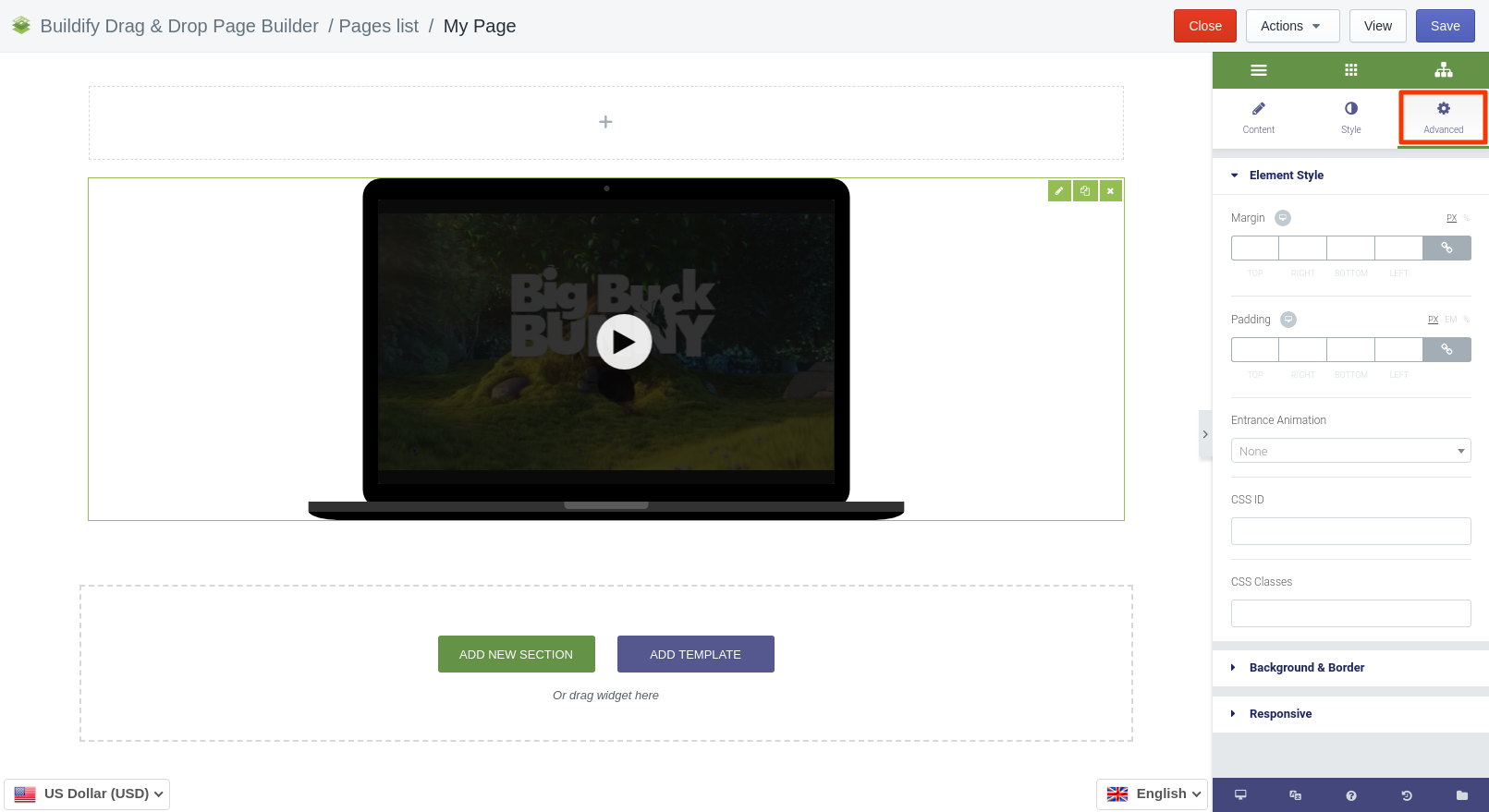The height and width of the screenshot is (812, 1489).
Task: Click the Buildify layers logo icon
Action: (21, 26)
